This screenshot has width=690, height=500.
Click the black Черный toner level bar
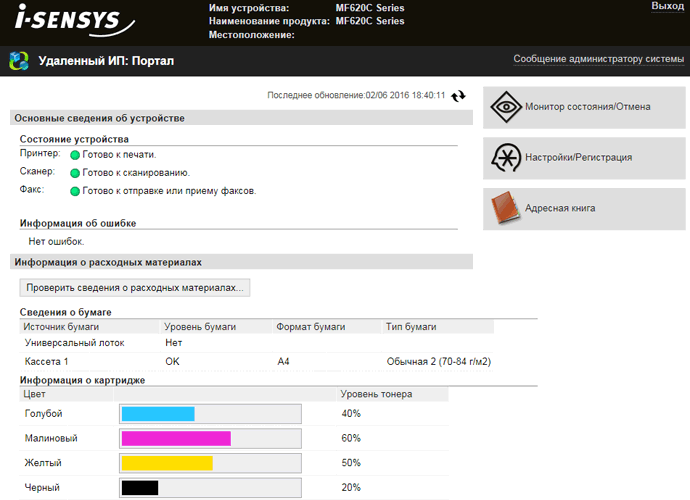coord(210,488)
